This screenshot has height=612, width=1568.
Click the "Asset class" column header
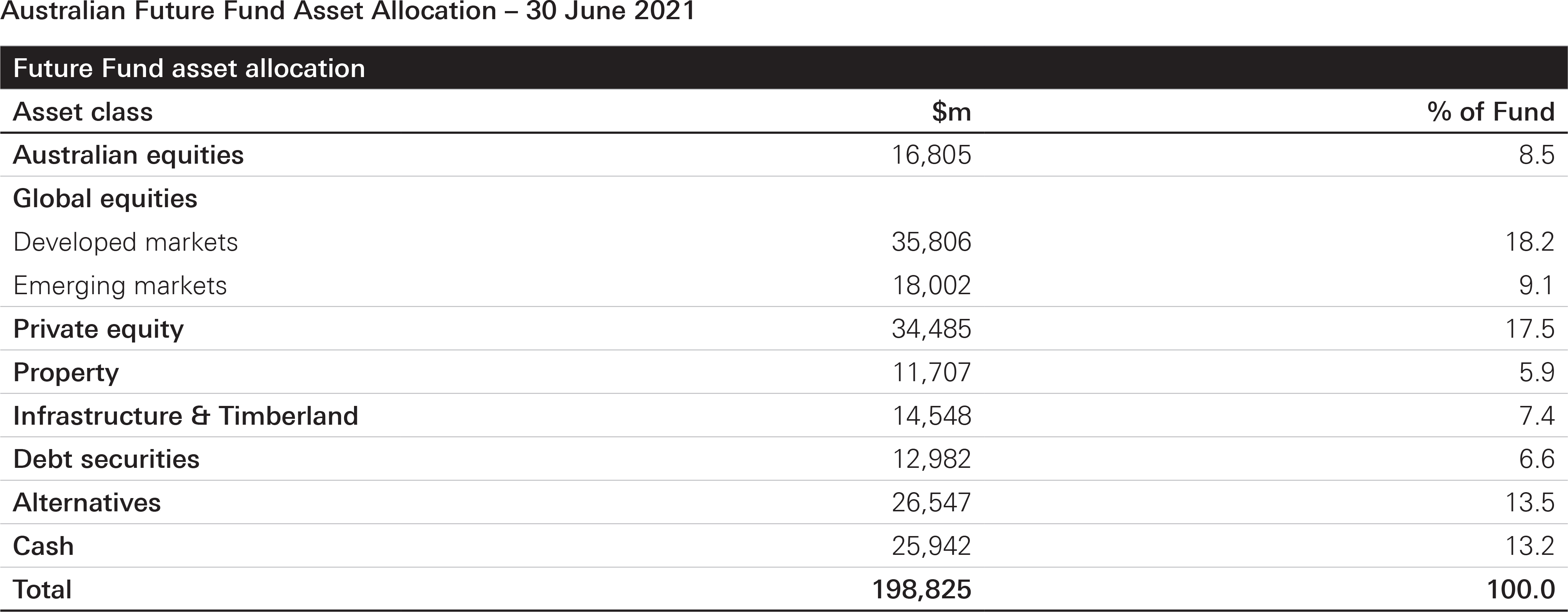(x=83, y=112)
